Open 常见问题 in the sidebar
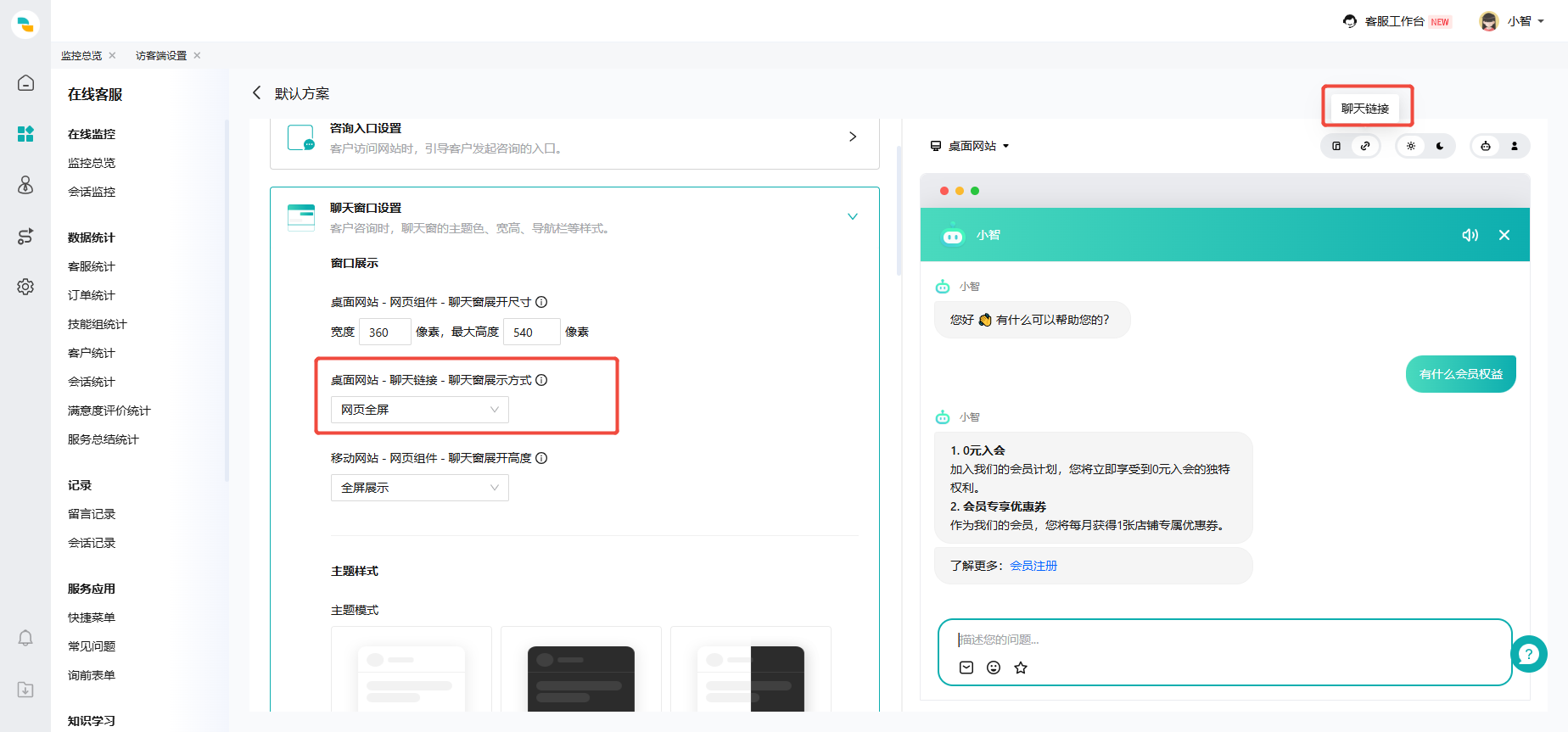The width and height of the screenshot is (1568, 732). click(92, 646)
